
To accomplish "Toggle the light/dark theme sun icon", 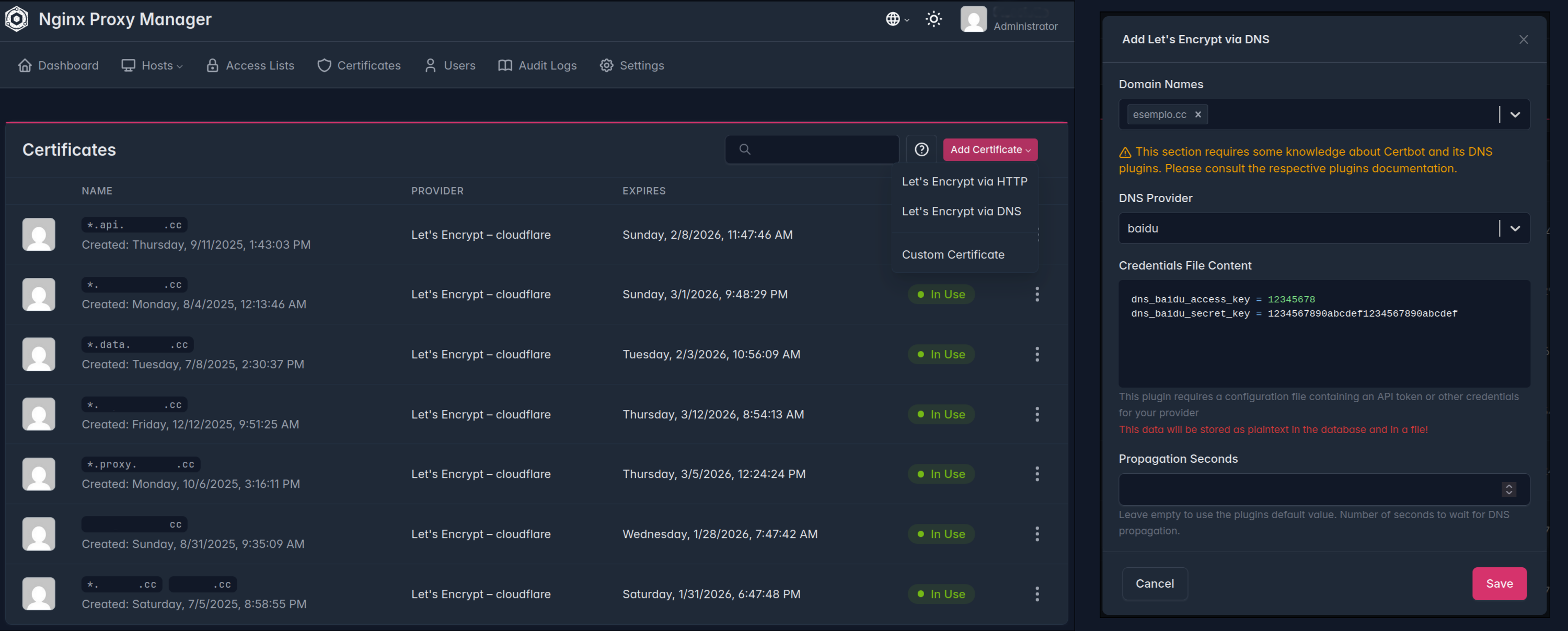I will tap(933, 19).
